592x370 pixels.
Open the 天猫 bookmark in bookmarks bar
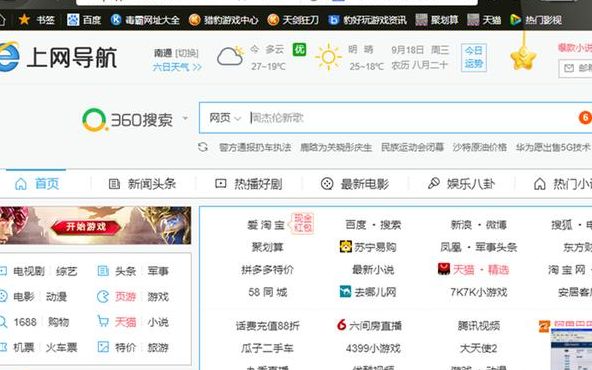coord(484,20)
